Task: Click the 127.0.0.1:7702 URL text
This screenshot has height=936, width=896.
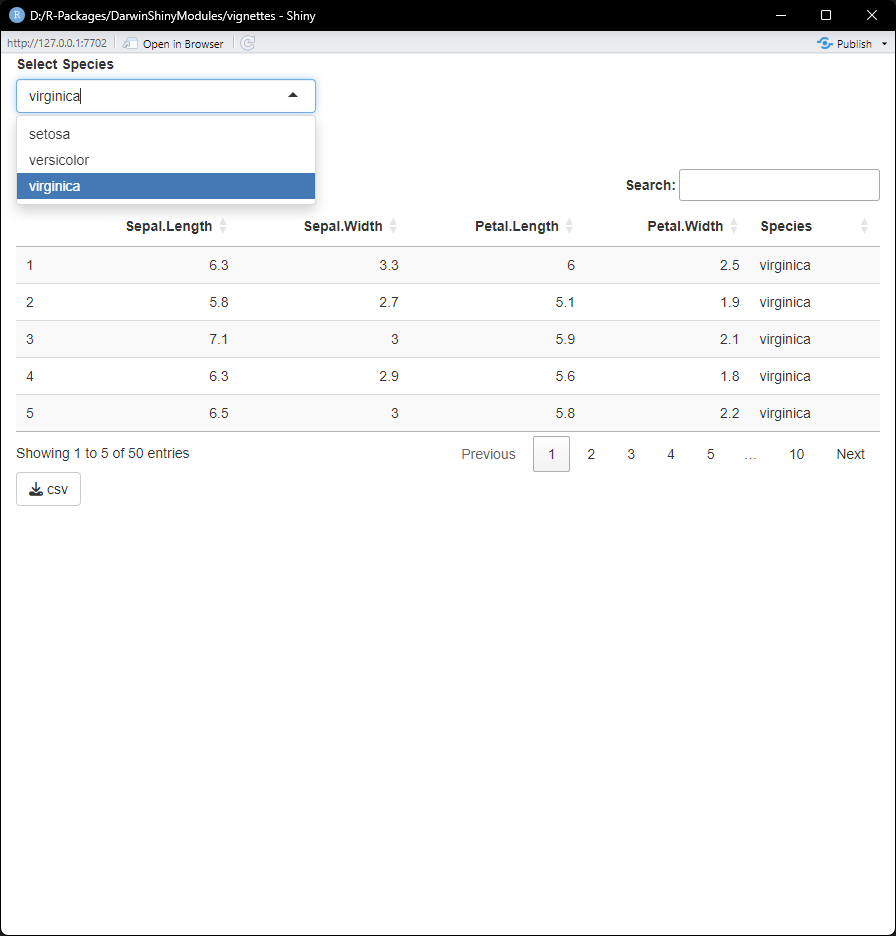Action: tap(57, 43)
